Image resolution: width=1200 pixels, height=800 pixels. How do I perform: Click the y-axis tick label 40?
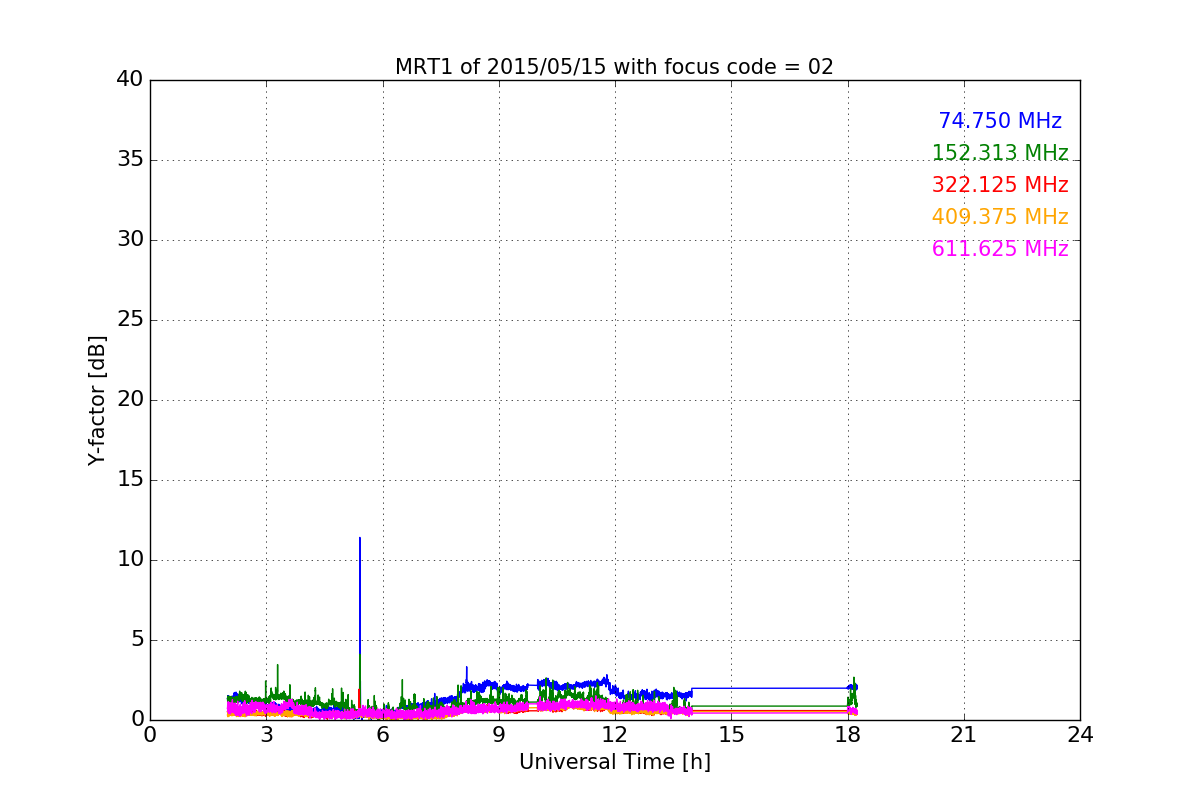click(x=129, y=80)
